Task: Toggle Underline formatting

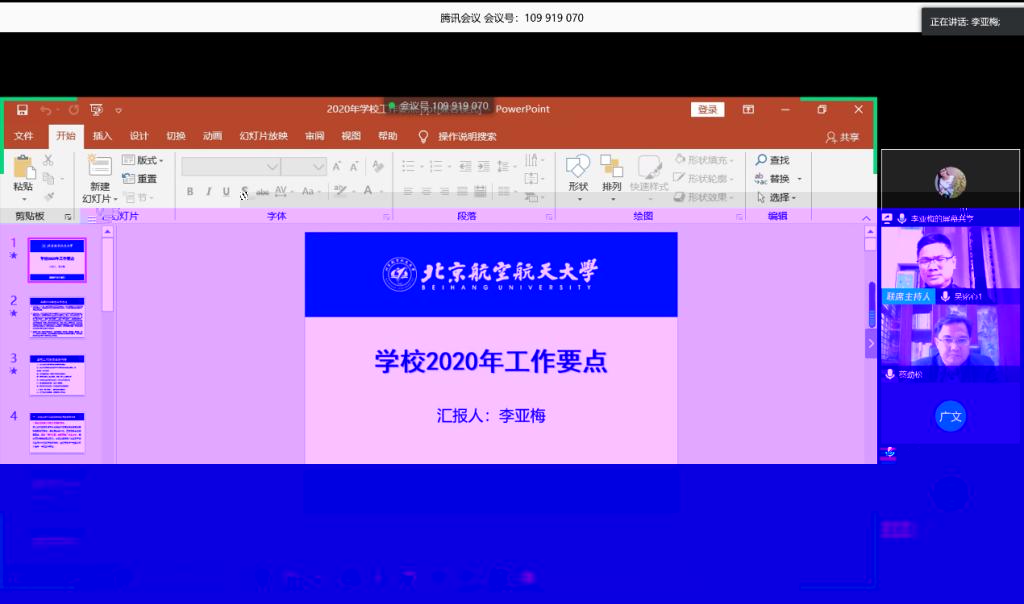Action: click(226, 191)
